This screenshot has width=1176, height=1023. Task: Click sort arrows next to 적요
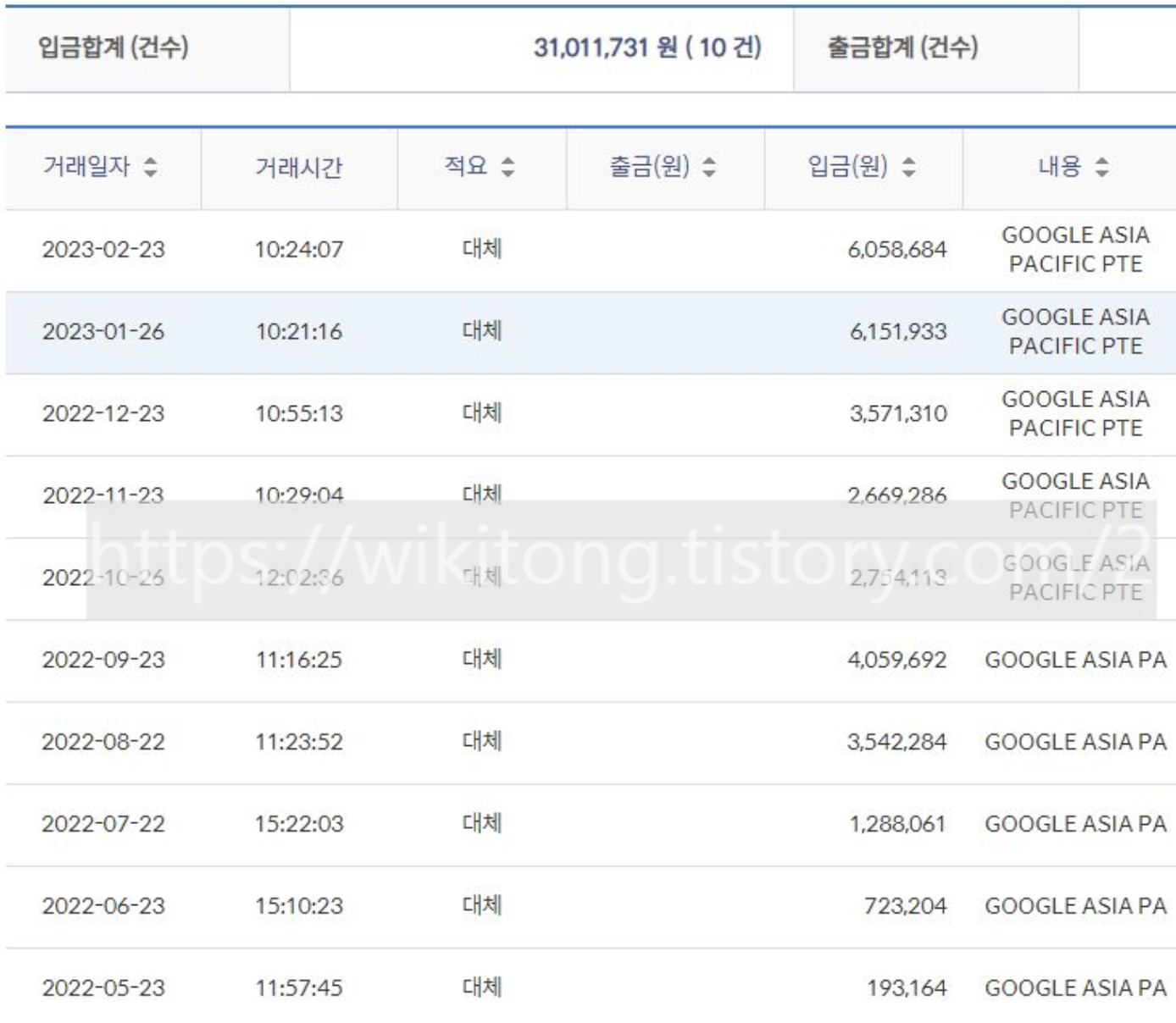[508, 167]
